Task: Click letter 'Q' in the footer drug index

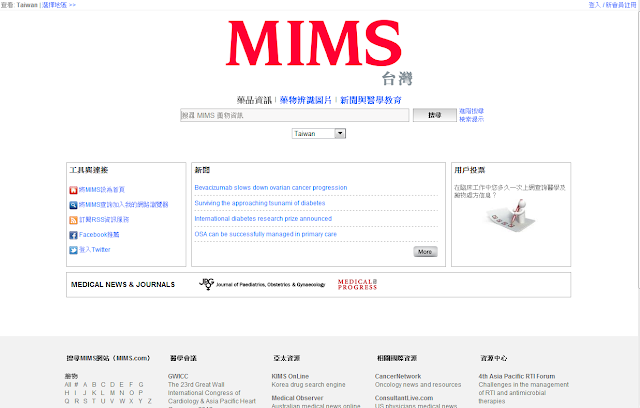Action: pyautogui.click(x=67, y=401)
